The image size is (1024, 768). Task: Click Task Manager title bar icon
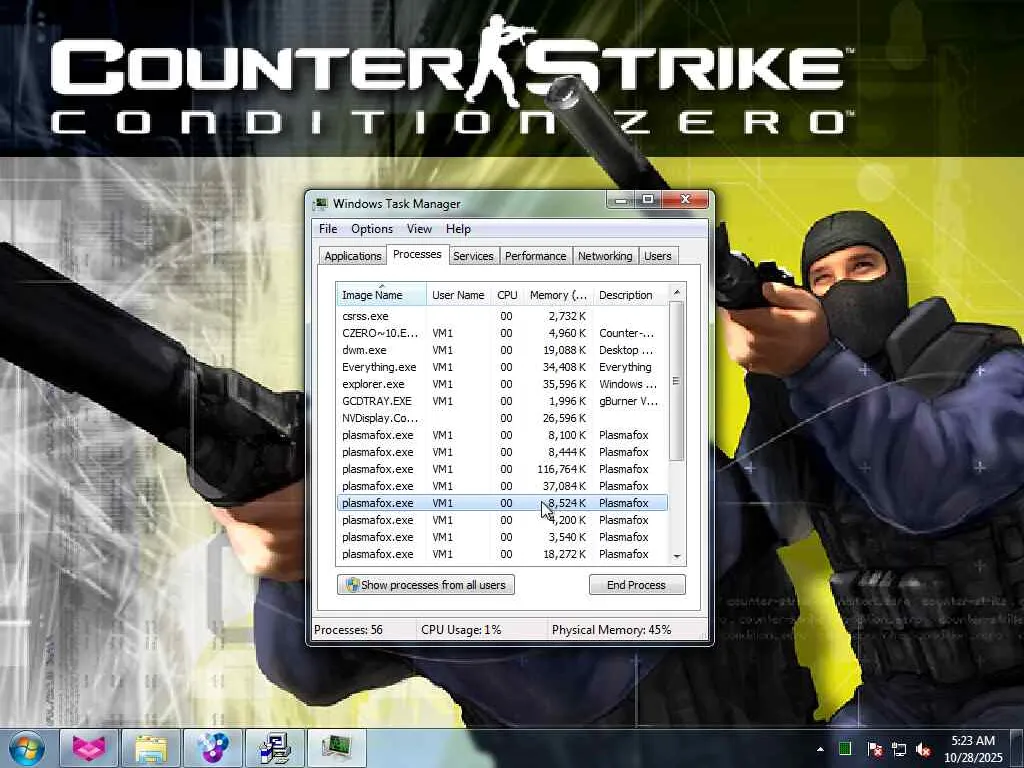320,204
